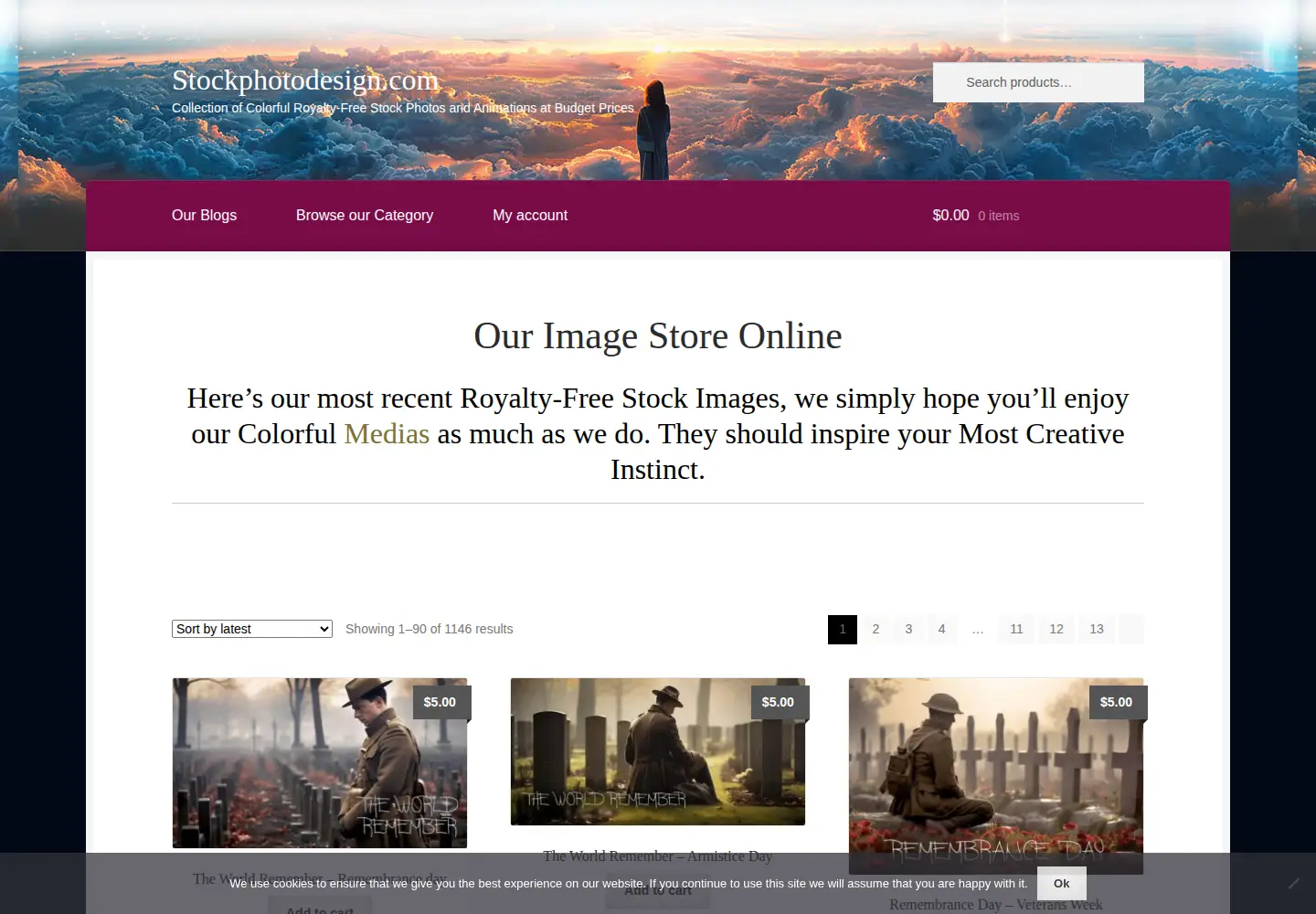Click the 'Our Image Store Online' heading
Viewport: 1316px width, 914px height.
coord(658,335)
